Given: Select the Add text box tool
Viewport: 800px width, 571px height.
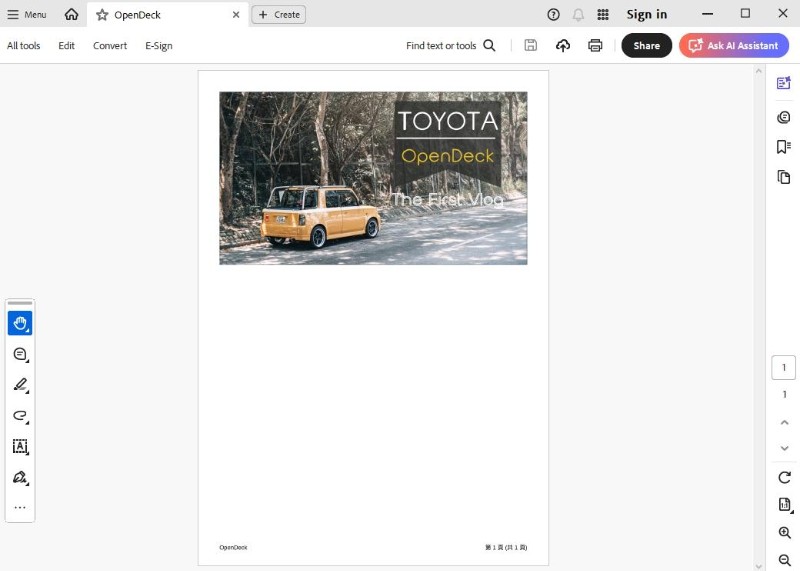Looking at the screenshot, I should point(20,446).
